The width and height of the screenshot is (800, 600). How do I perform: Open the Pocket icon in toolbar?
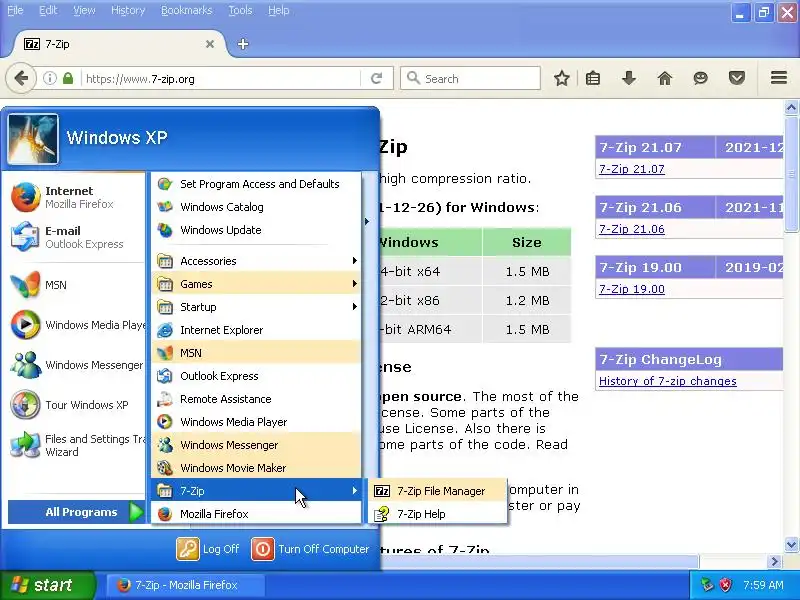click(x=737, y=79)
